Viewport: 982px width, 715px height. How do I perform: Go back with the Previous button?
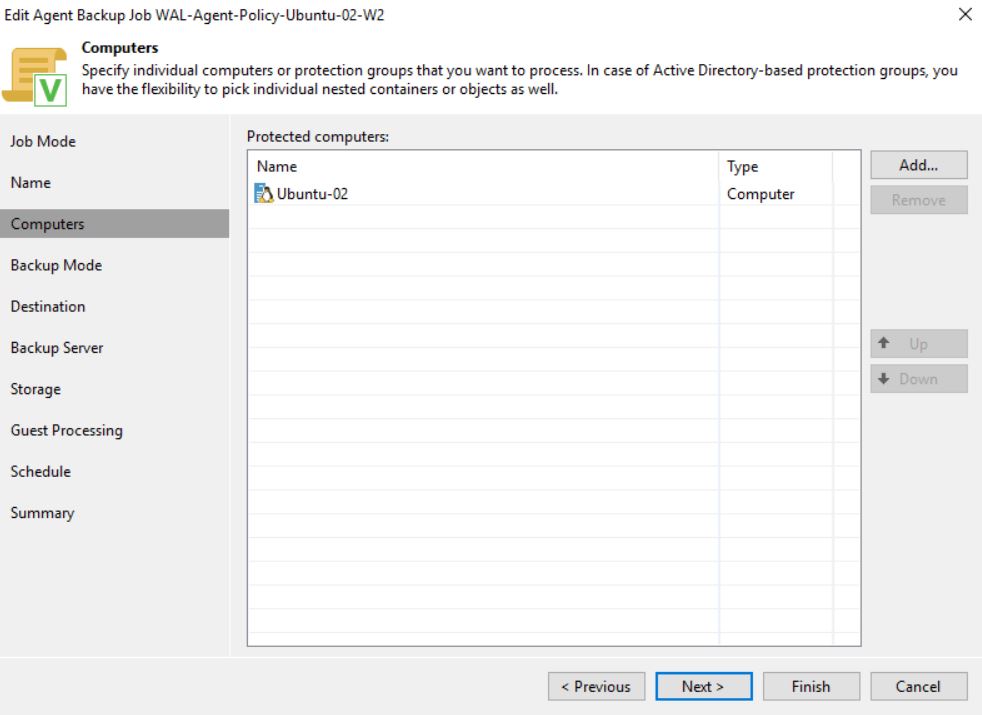coord(596,687)
